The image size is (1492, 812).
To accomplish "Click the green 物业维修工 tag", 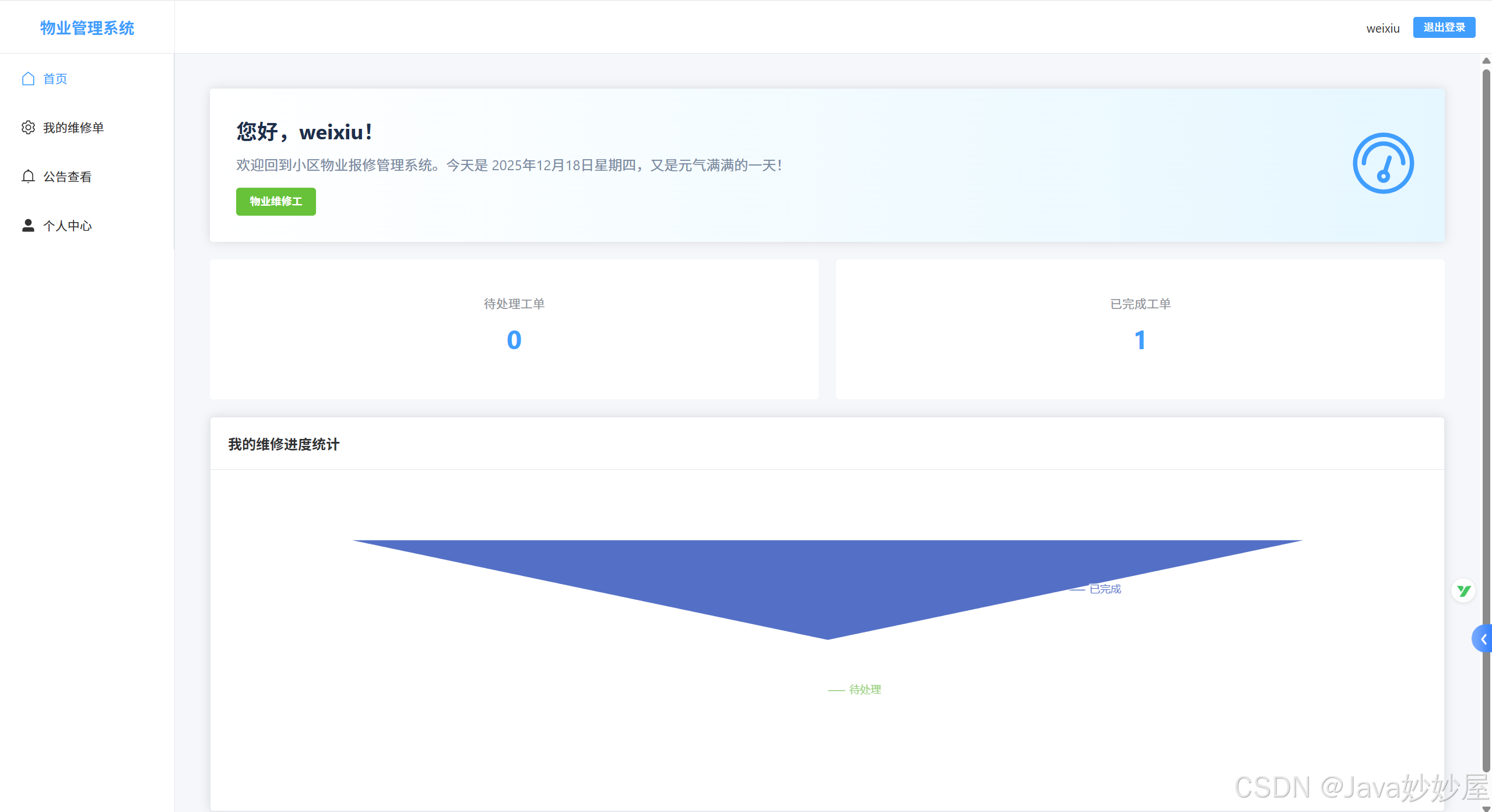I will [x=276, y=202].
